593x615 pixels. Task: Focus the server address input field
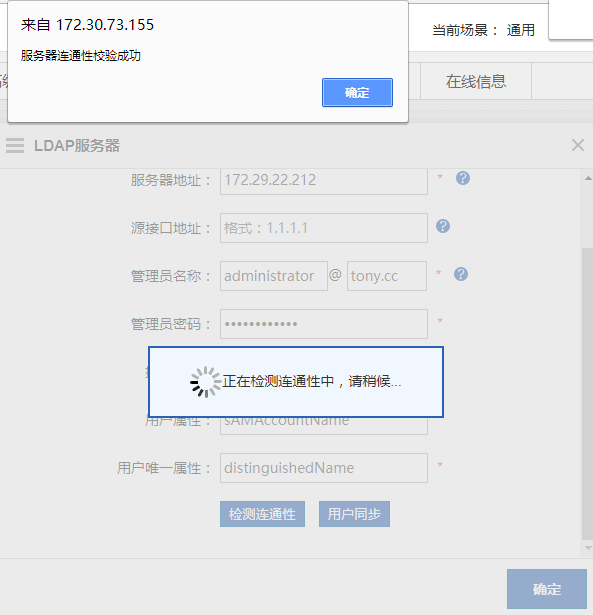coord(324,180)
